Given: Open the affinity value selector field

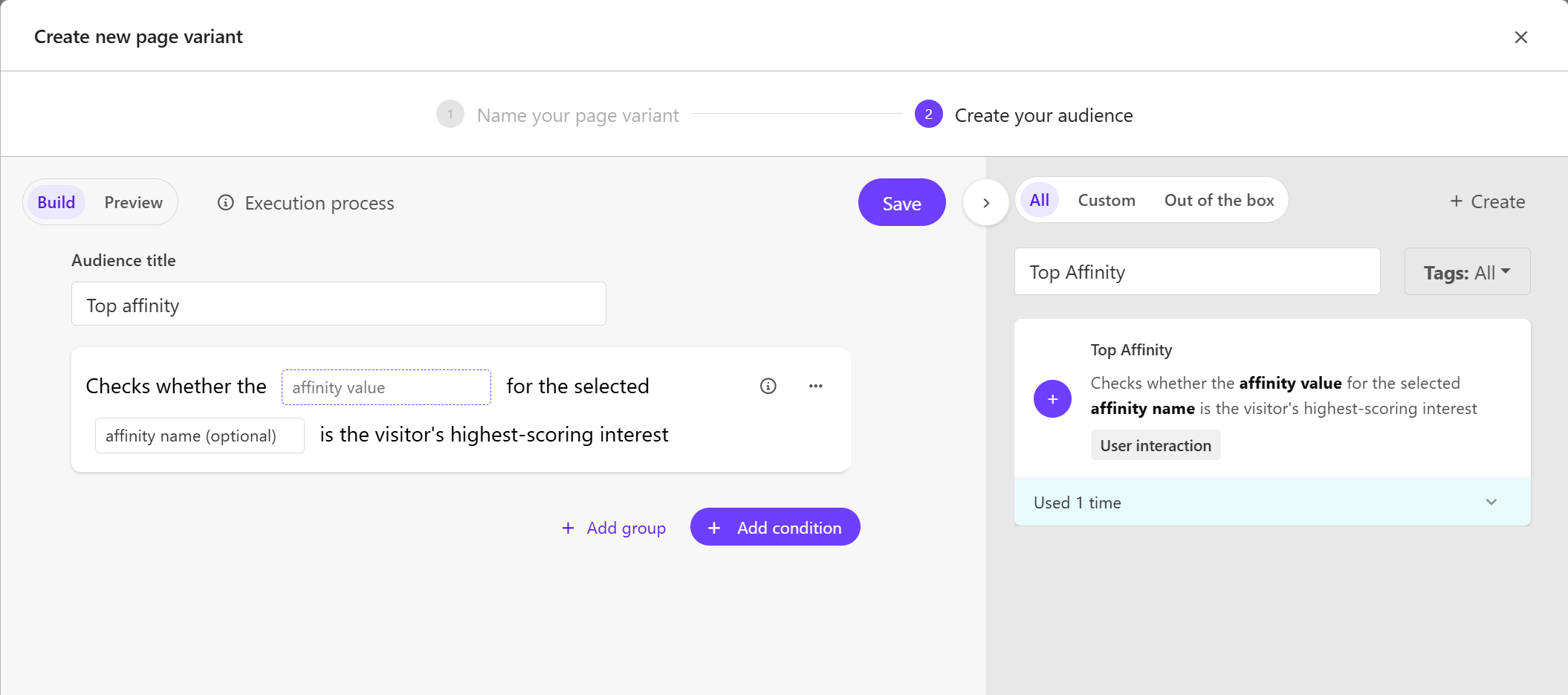Looking at the screenshot, I should 386,387.
